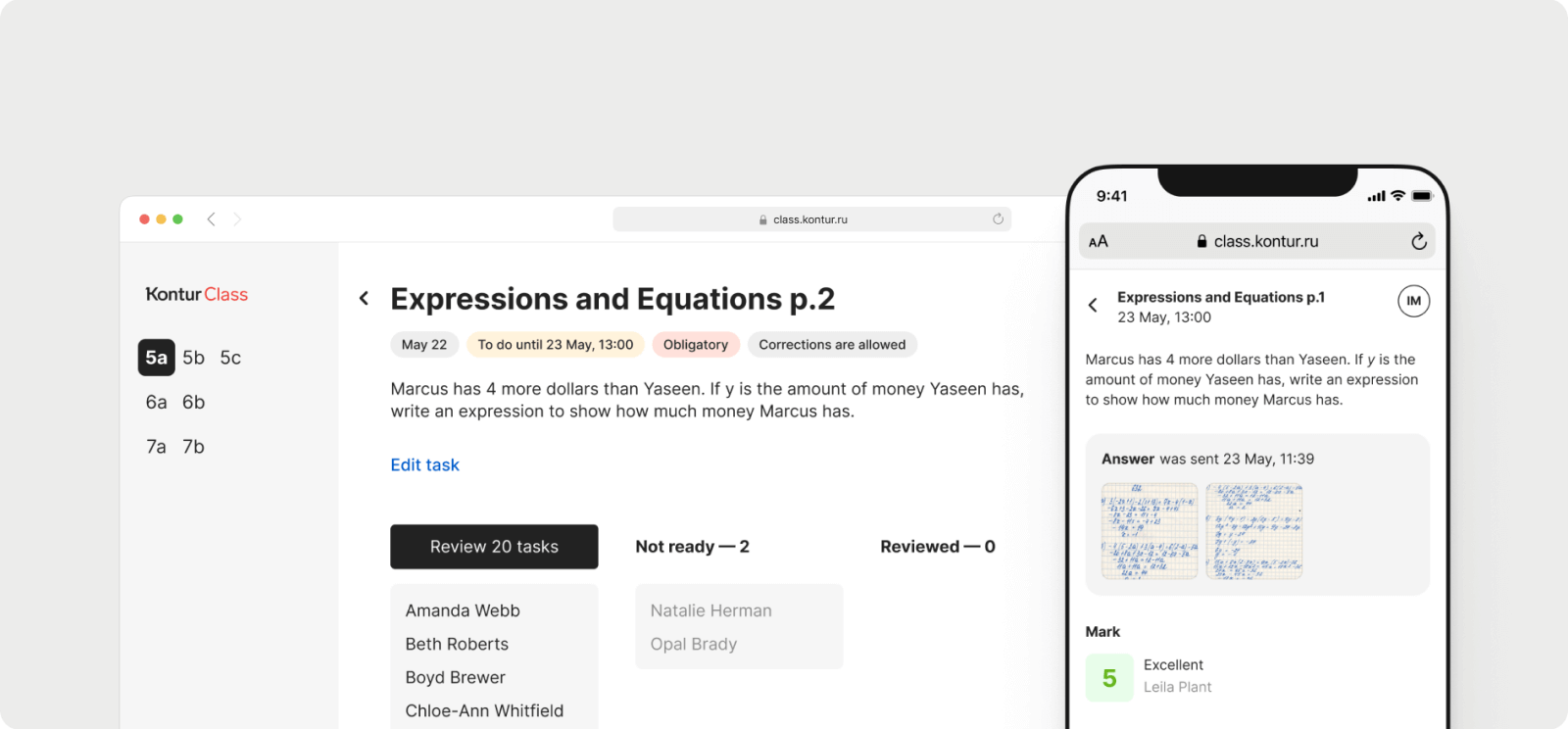The width and height of the screenshot is (1568, 729).
Task: Tap the AA text size control on the phone
Action: click(1100, 241)
